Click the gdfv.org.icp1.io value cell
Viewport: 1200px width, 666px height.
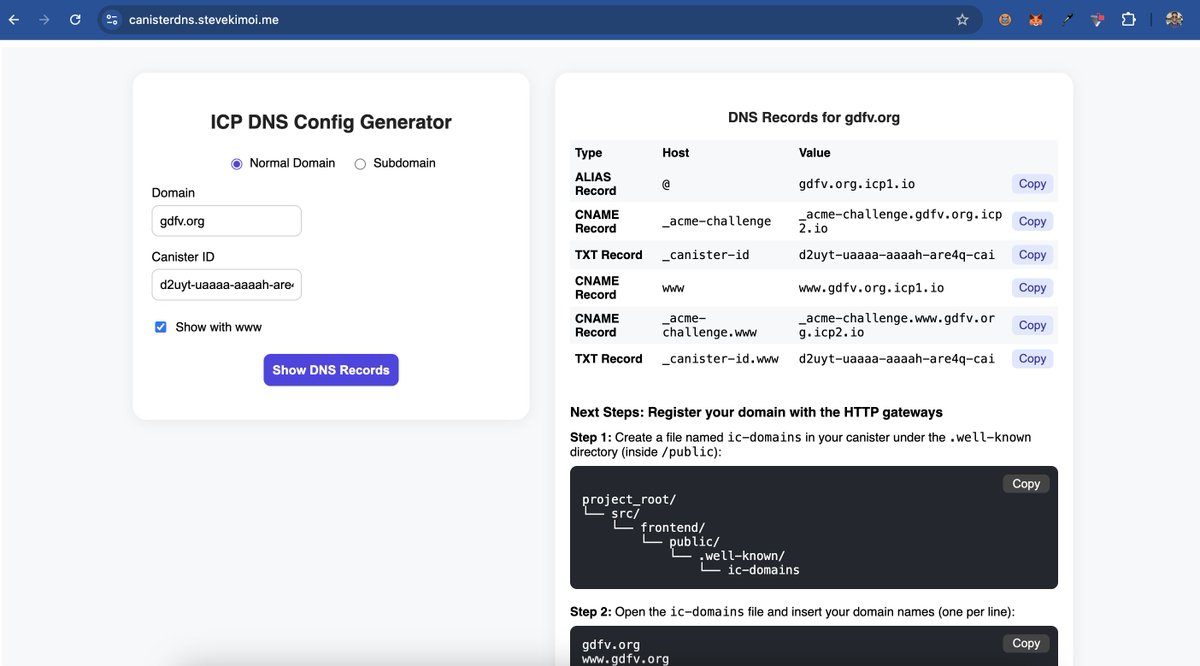click(x=857, y=184)
